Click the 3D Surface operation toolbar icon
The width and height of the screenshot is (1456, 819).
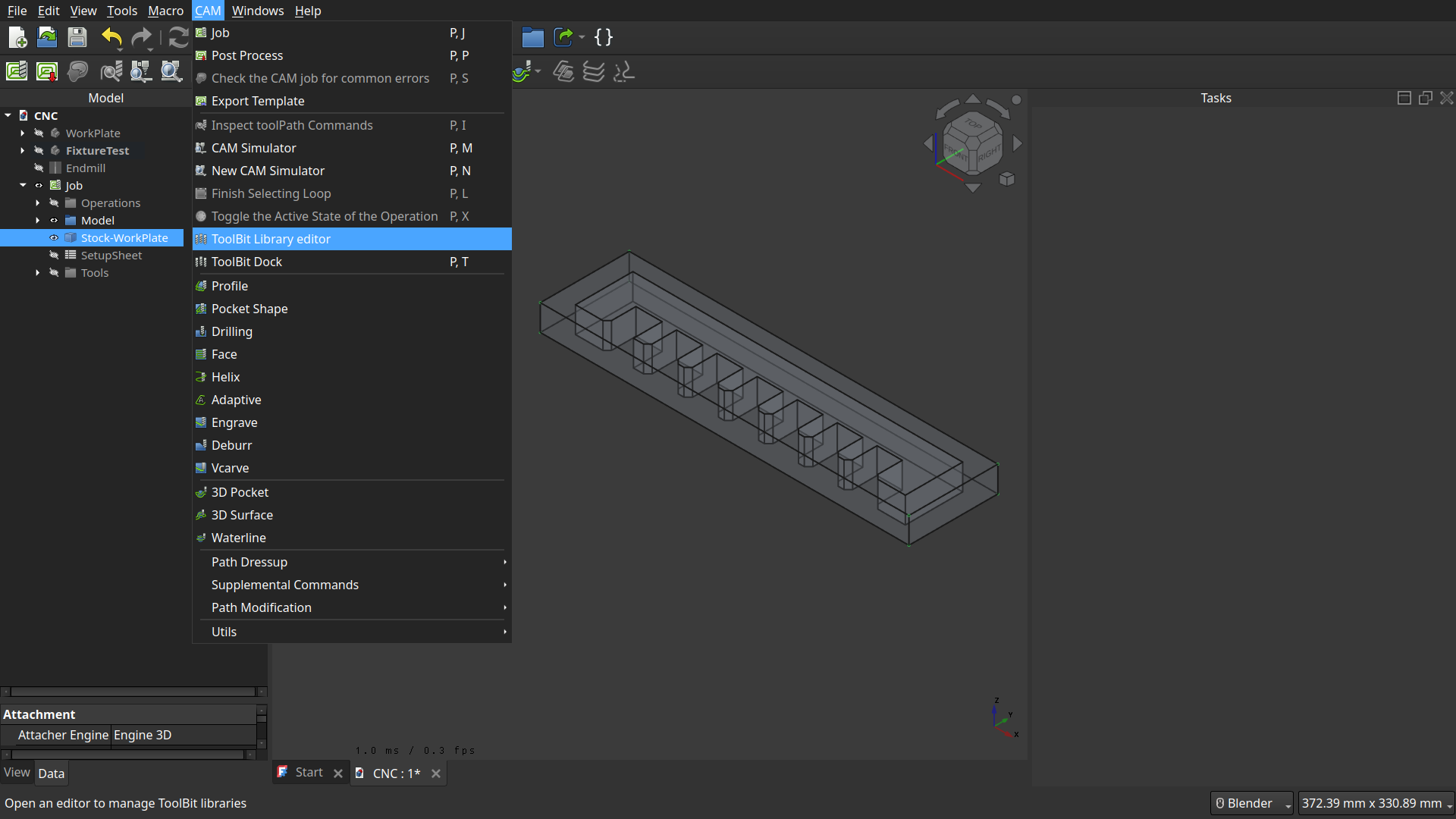coord(522,71)
